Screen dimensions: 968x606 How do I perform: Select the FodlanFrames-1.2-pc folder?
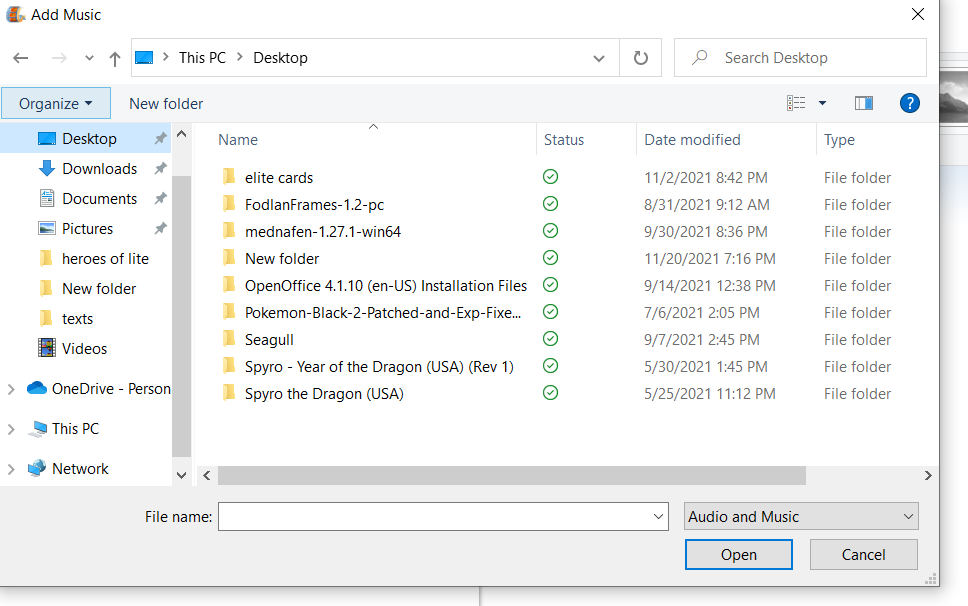314,205
